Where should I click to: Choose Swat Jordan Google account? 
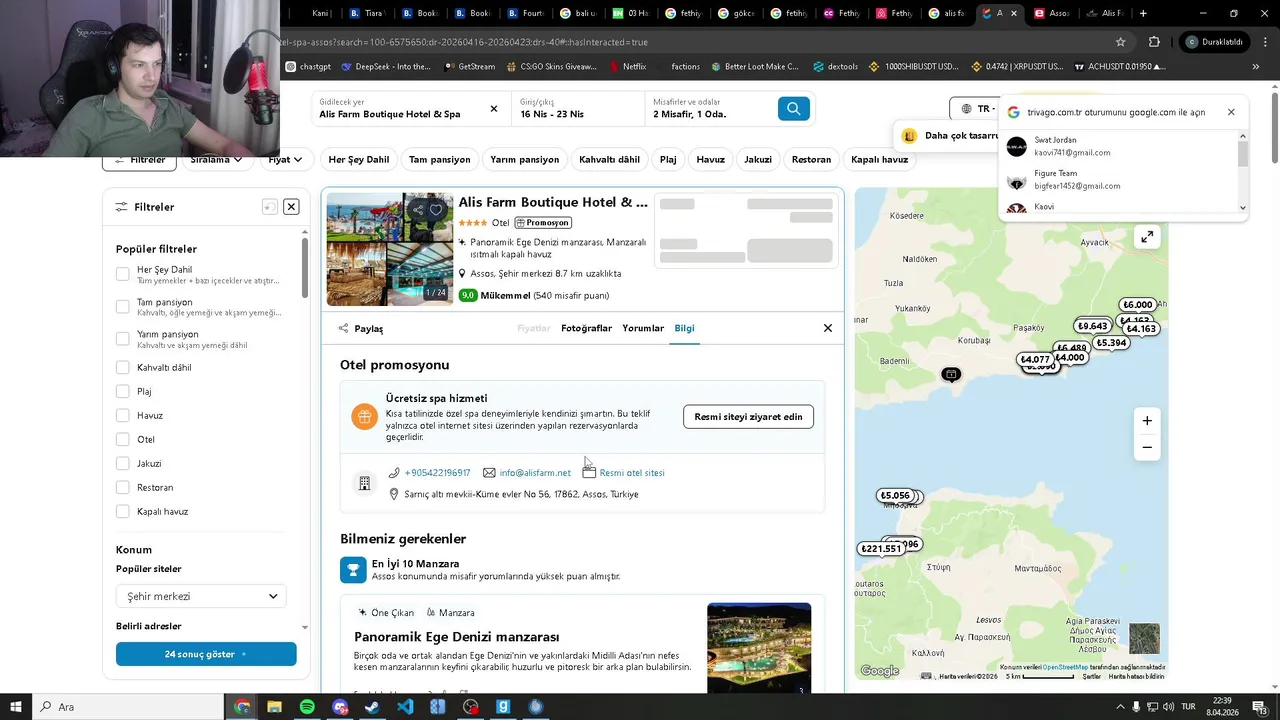[x=1118, y=146]
